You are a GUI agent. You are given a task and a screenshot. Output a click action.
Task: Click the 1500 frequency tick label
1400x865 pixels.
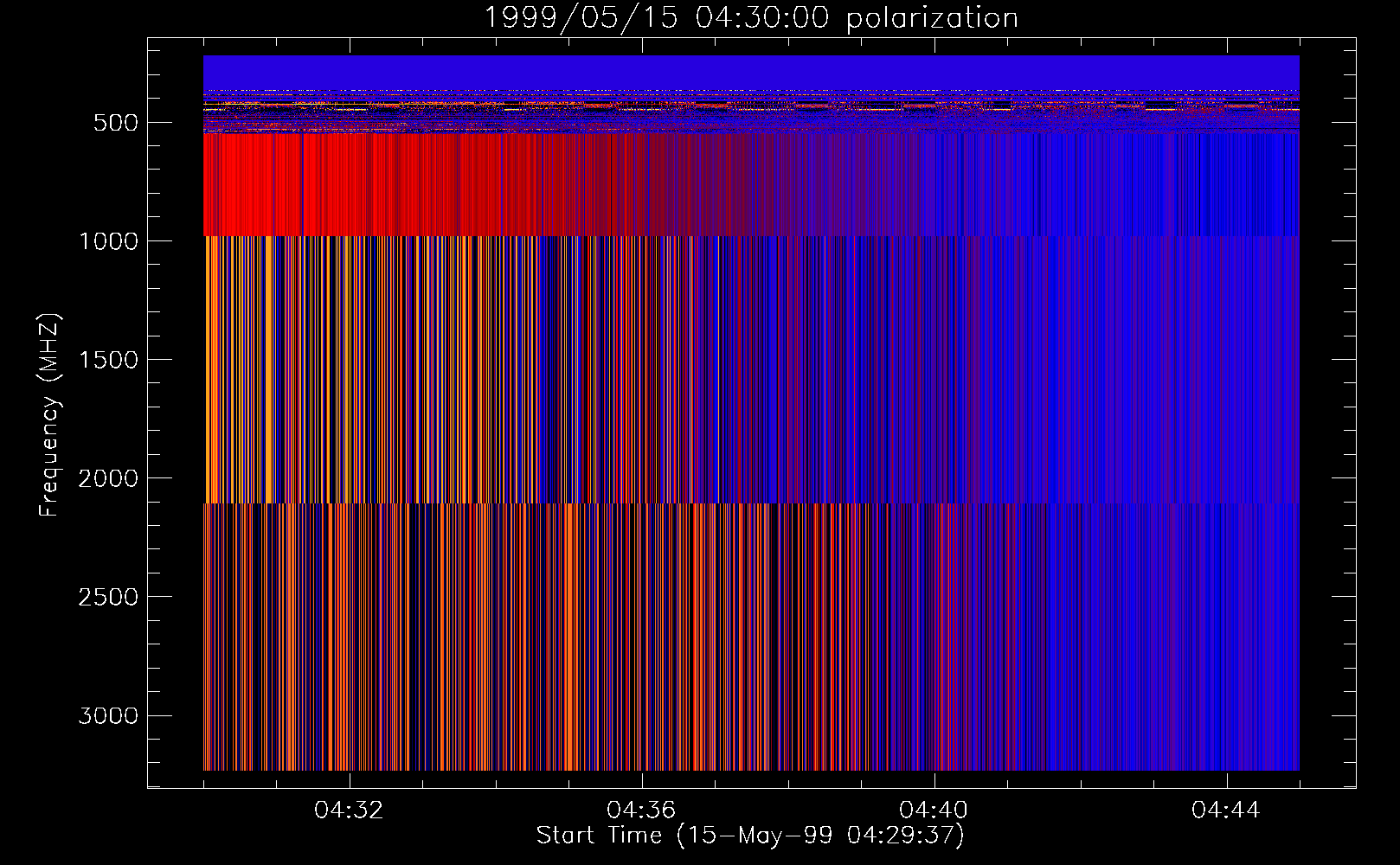click(108, 360)
